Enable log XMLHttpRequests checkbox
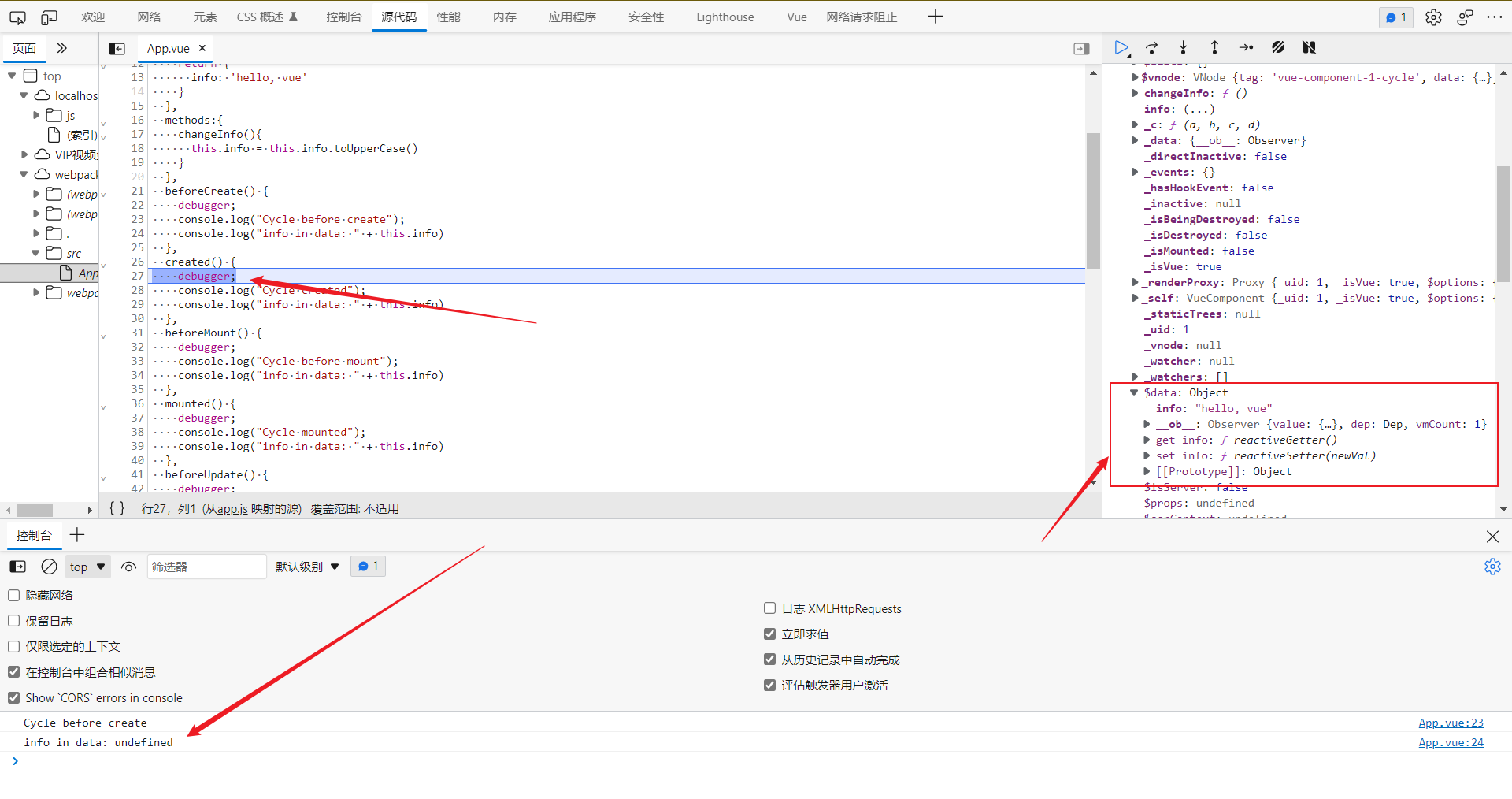The image size is (1512, 799). click(x=770, y=608)
